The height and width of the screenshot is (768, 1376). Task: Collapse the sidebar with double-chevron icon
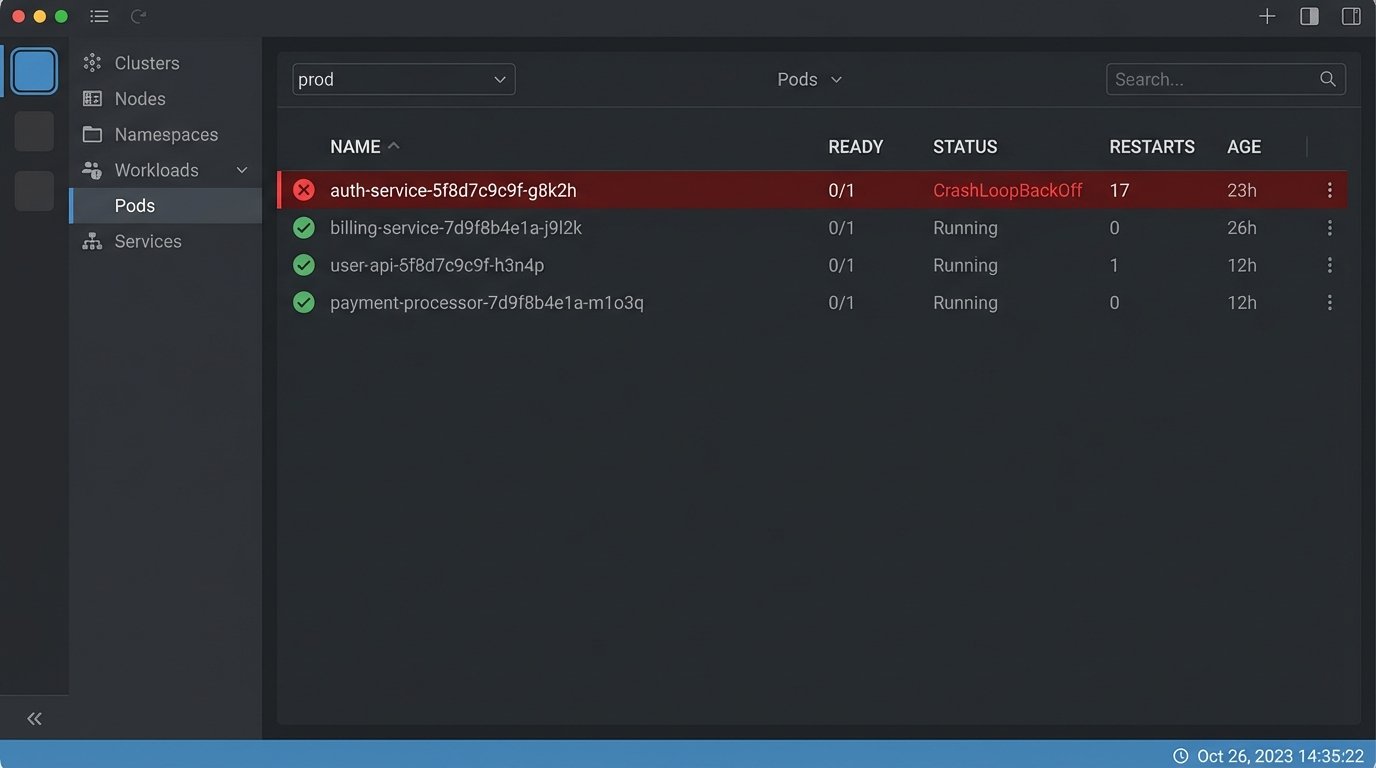34,718
